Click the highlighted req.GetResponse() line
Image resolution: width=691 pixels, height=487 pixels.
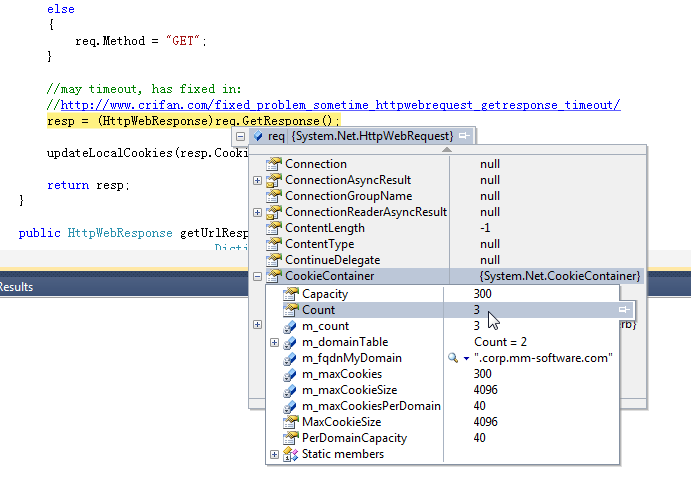pyautogui.click(x=193, y=121)
